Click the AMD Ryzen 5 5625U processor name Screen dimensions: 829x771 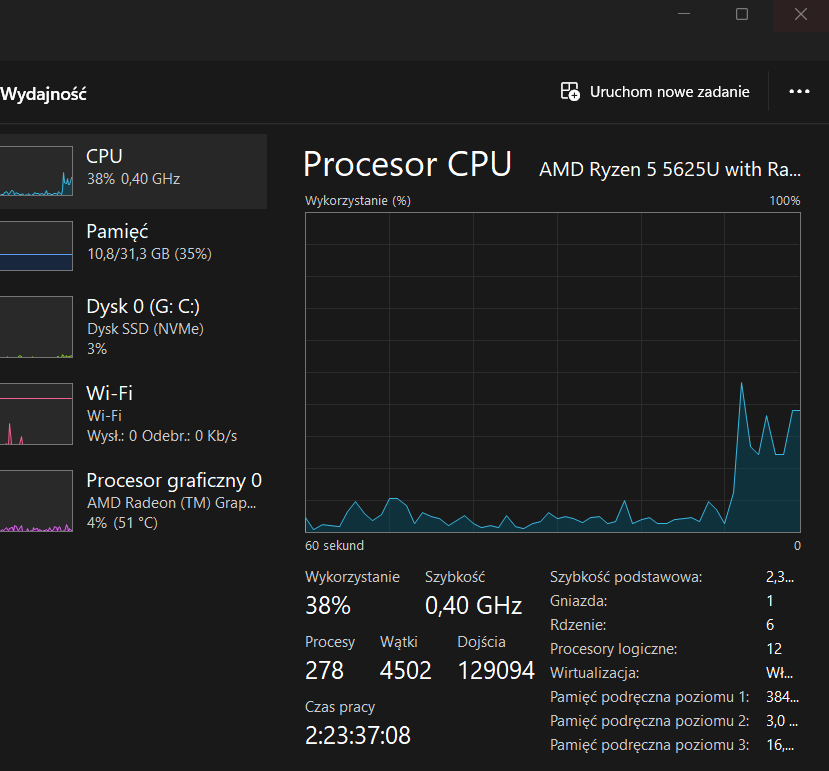(670, 169)
